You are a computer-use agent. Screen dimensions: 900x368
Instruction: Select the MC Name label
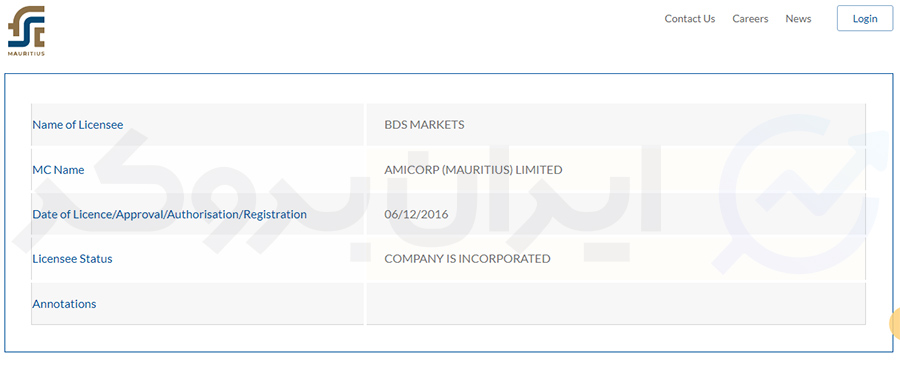[58, 170]
